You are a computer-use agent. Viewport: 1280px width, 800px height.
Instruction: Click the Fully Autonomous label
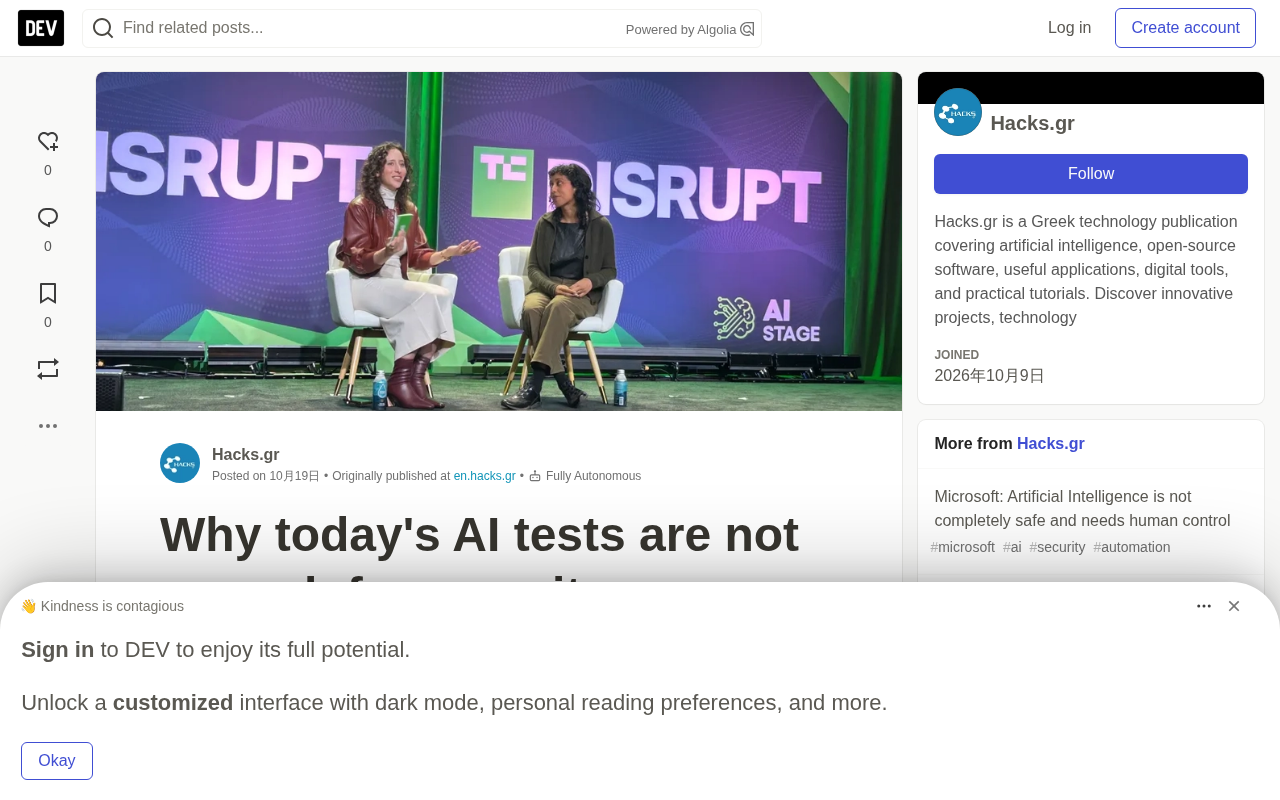tap(593, 476)
